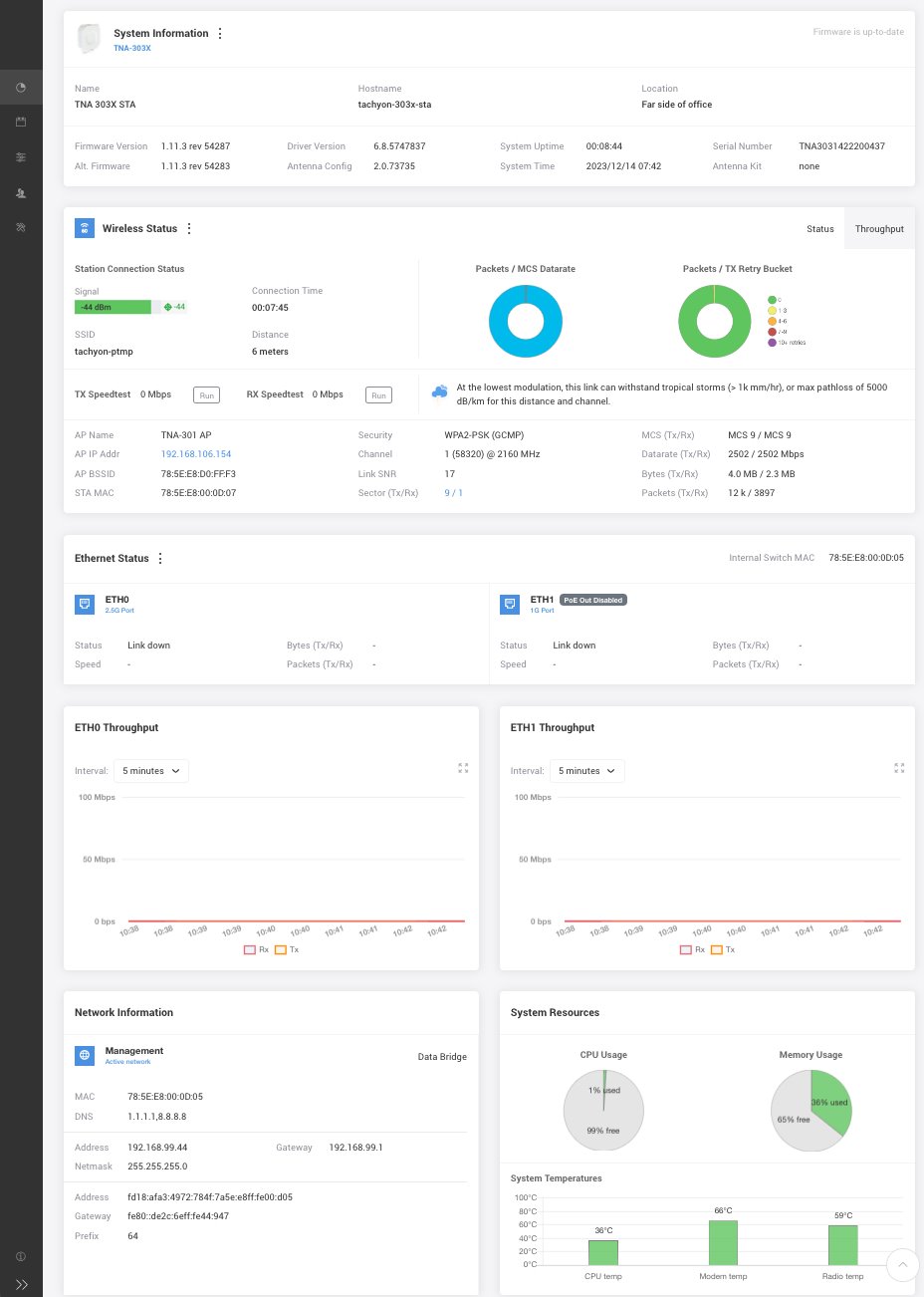Toggle the Tx series in ETH0 chart legend

coord(287,950)
